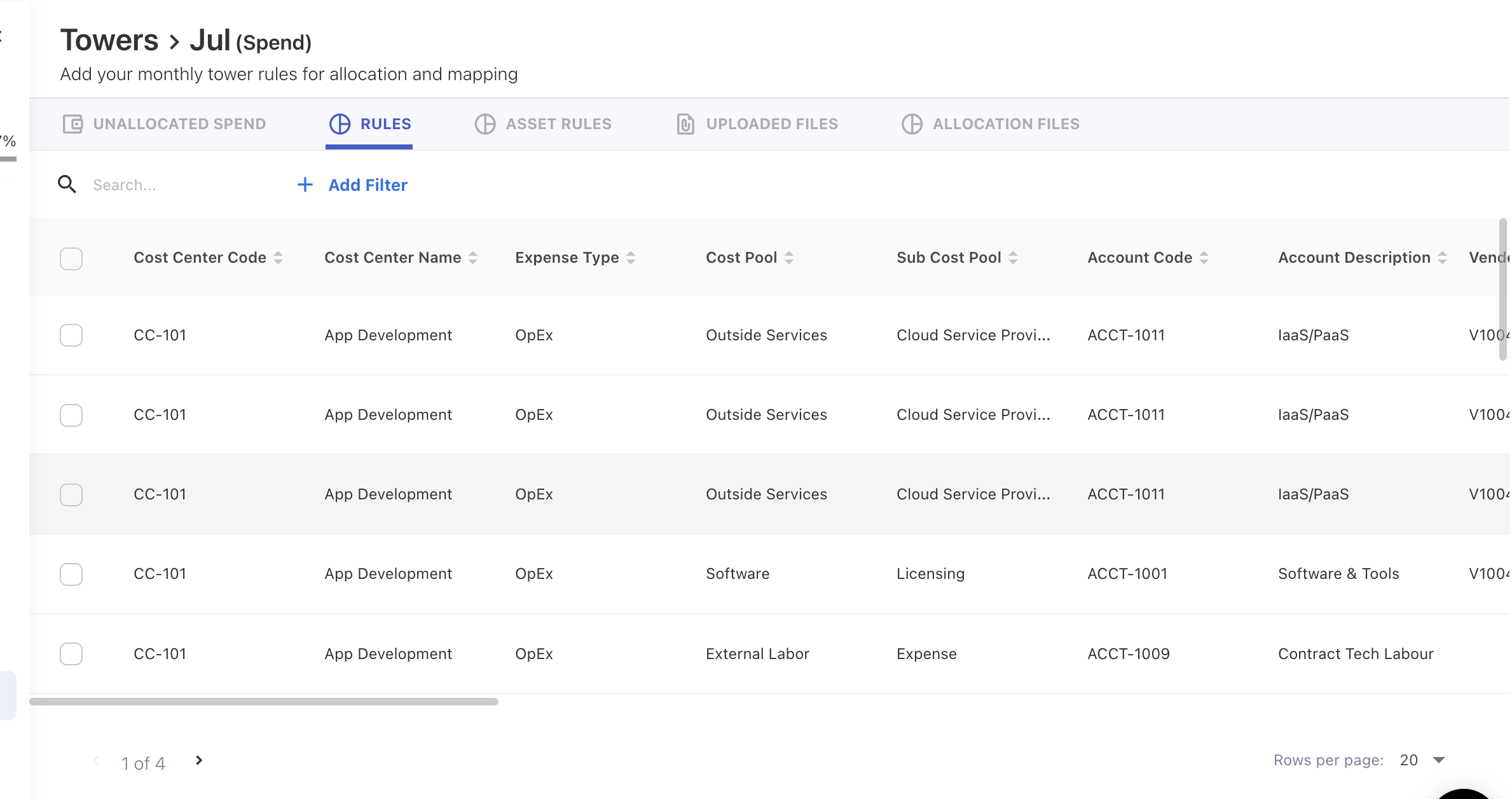Sort by Expense Type column arrows
This screenshot has width=1512, height=799.
tap(631, 258)
